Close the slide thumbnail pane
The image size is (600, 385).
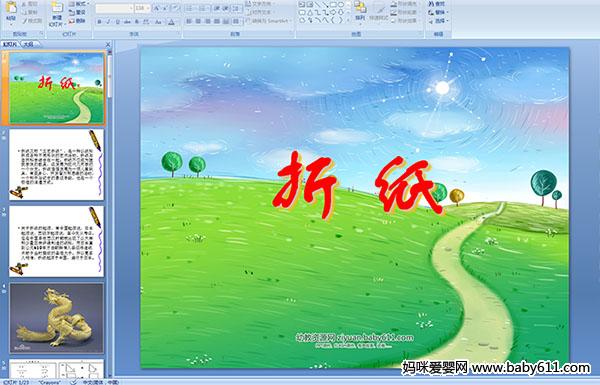pos(108,44)
